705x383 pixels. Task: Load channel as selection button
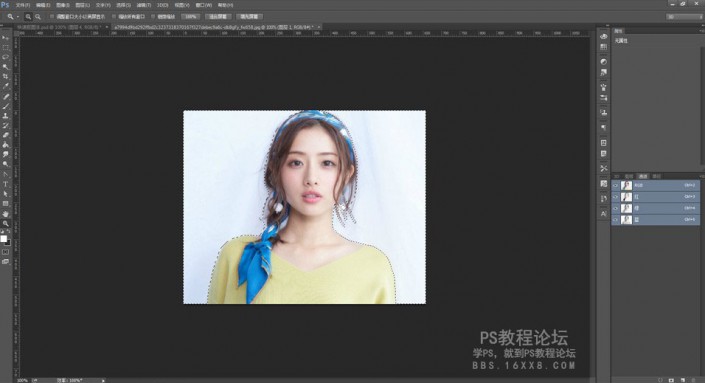coord(661,380)
